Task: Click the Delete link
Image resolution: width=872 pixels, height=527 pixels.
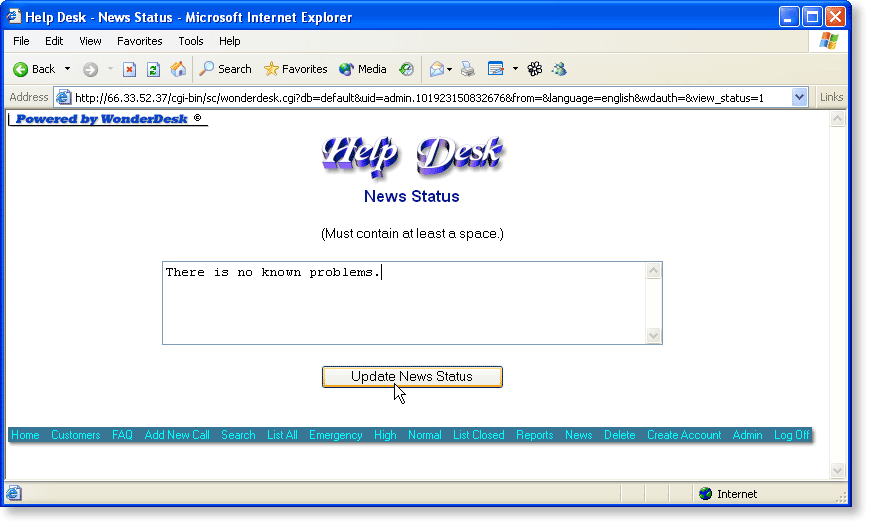Action: (x=620, y=435)
